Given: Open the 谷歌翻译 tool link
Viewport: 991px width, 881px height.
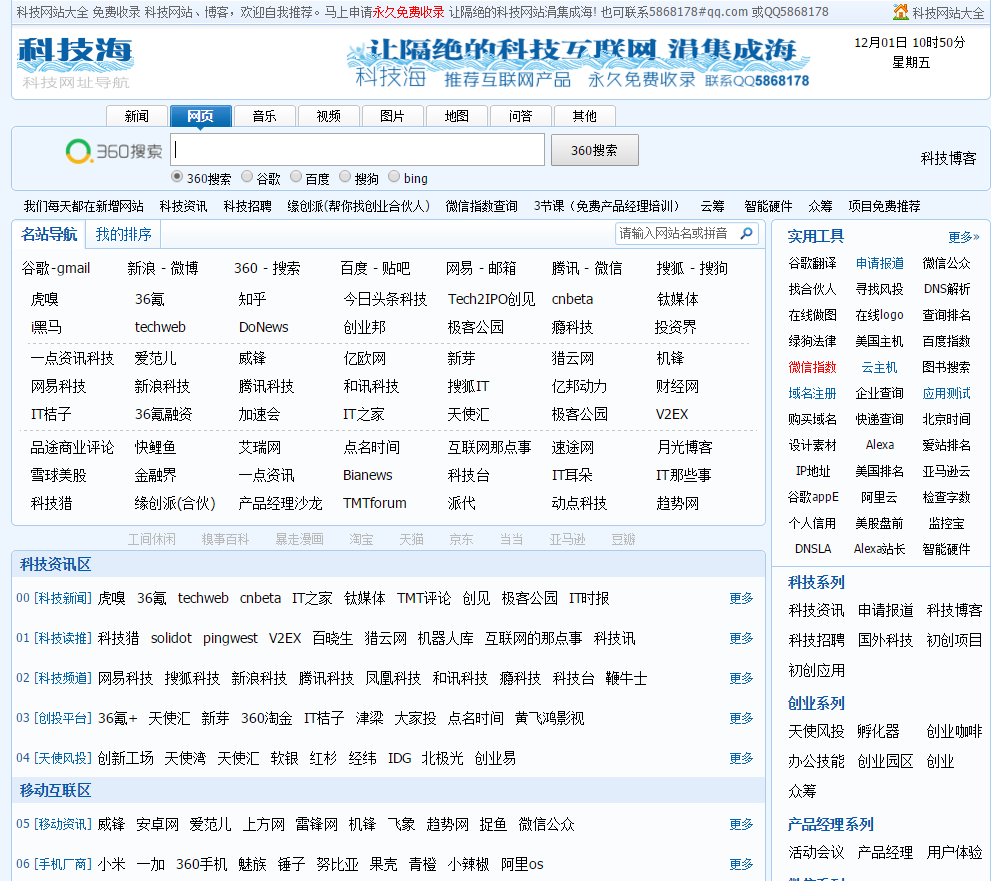Looking at the screenshot, I should [812, 263].
